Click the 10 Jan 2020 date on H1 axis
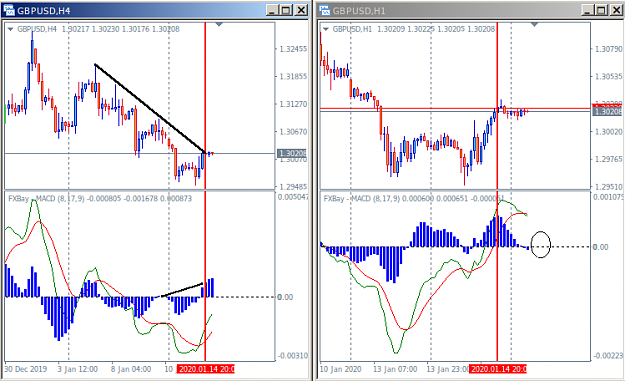 point(341,369)
